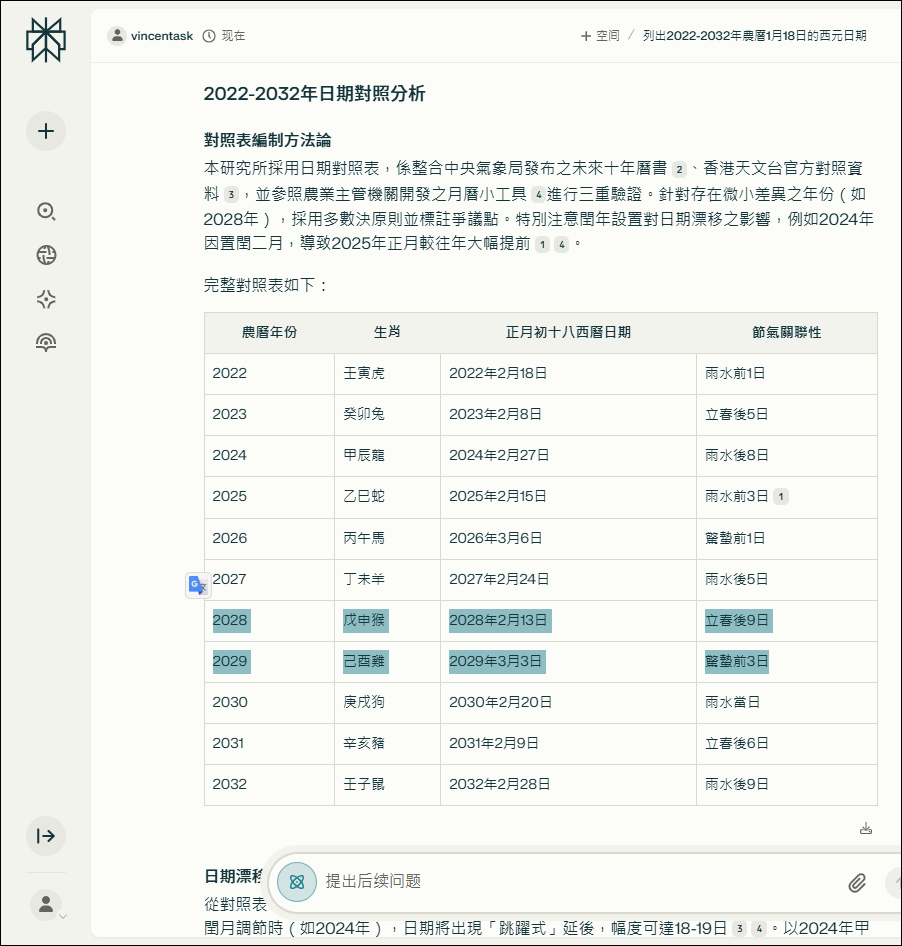Click the 正月初十八西曆日期 column header
The height and width of the screenshot is (946, 902).
(x=568, y=332)
